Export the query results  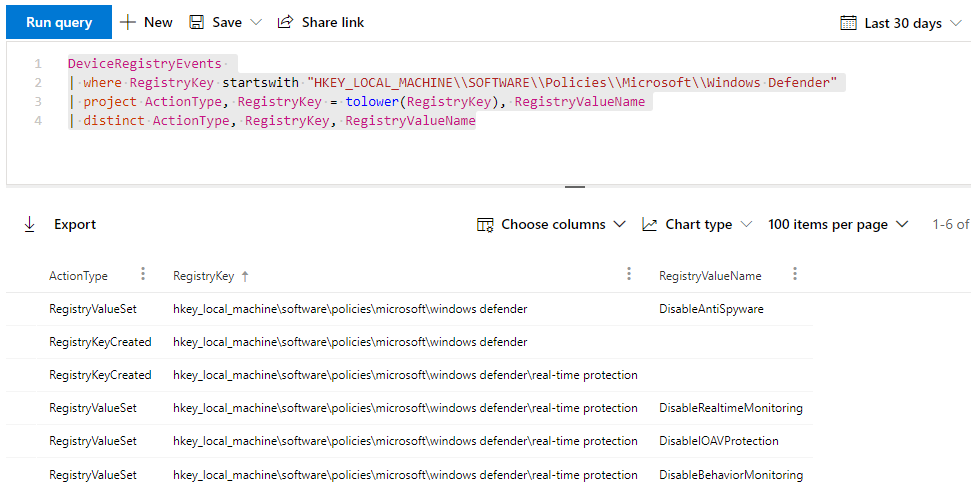click(74, 224)
